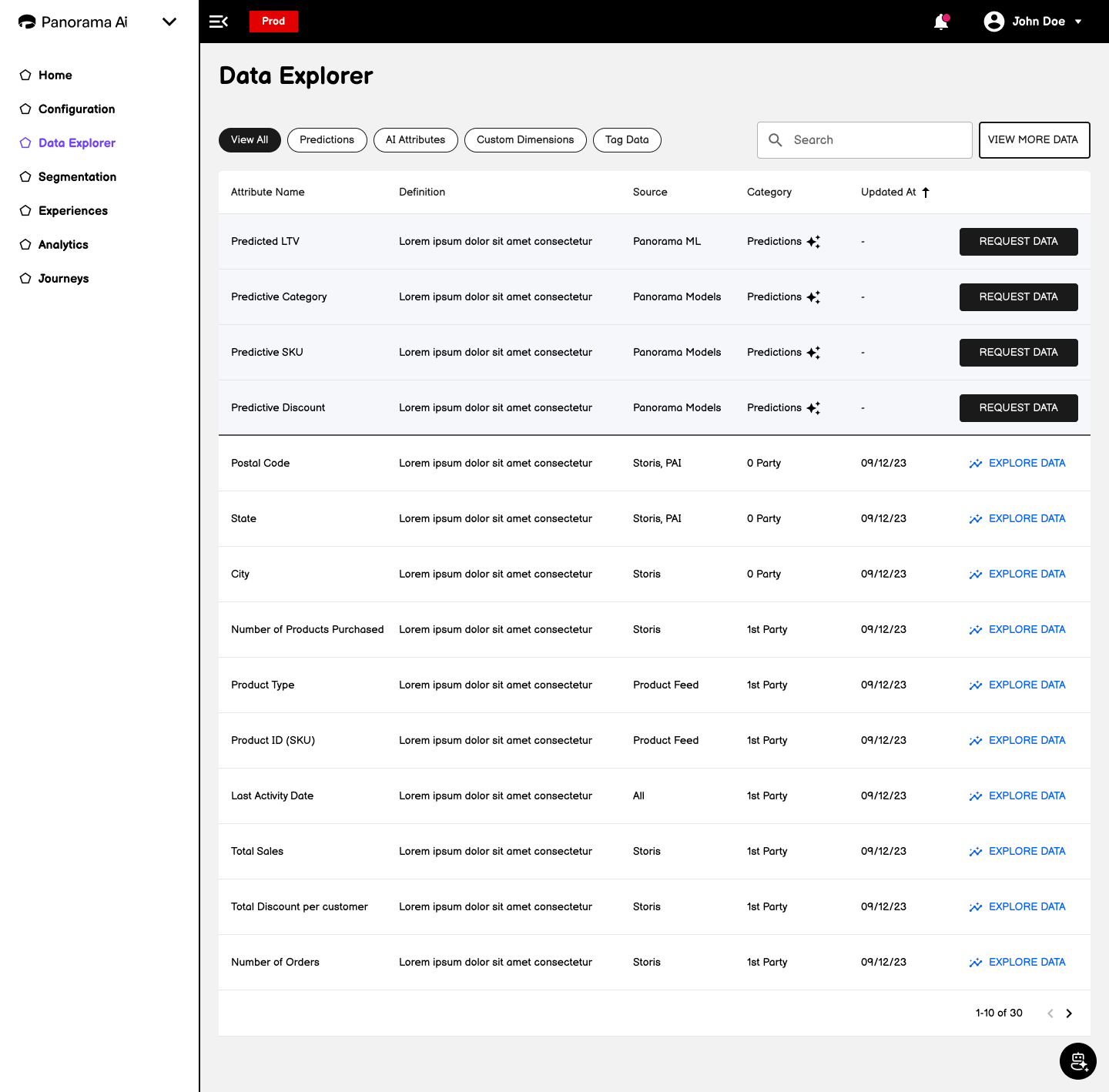Image resolution: width=1109 pixels, height=1092 pixels.
Task: Click the sparkle icon on Predicted LTV row
Action: point(813,242)
